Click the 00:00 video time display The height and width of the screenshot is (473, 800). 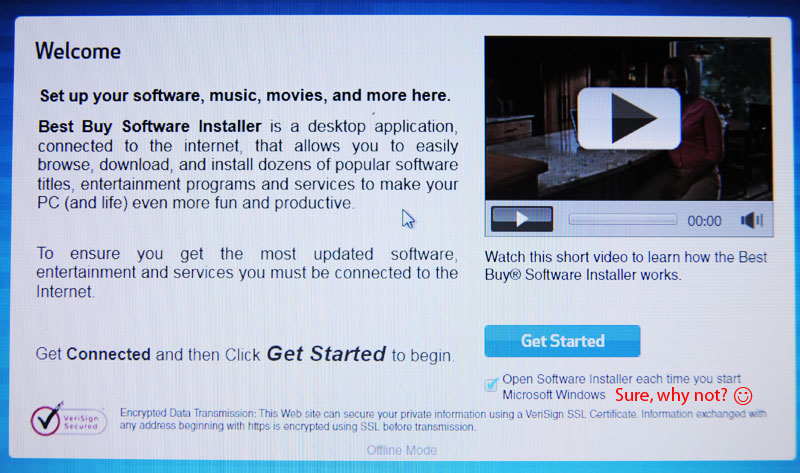click(704, 221)
